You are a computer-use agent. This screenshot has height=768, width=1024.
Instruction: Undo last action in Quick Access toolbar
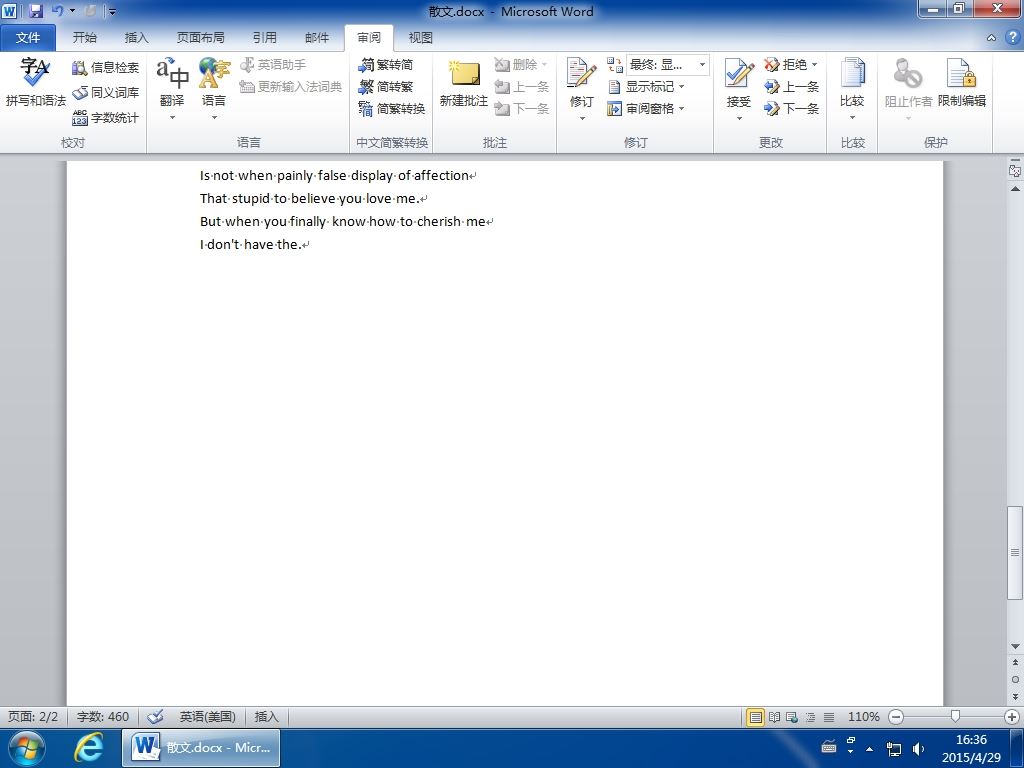(x=57, y=11)
